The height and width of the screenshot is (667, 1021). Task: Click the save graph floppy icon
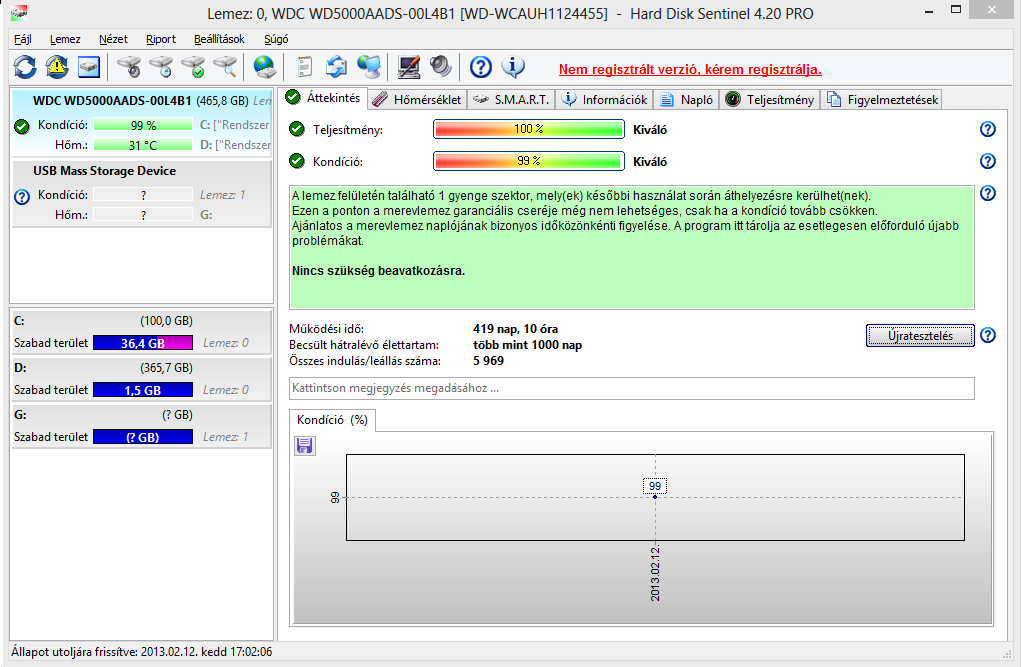coord(305,446)
